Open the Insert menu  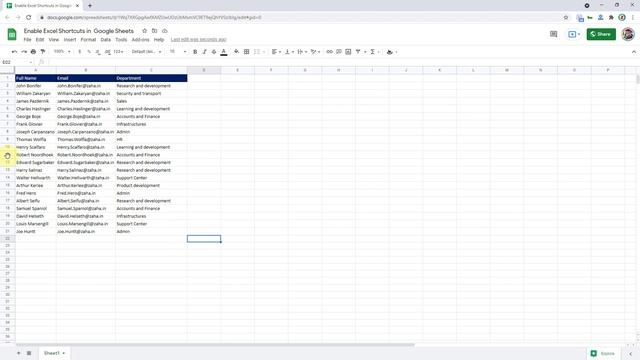[70, 40]
